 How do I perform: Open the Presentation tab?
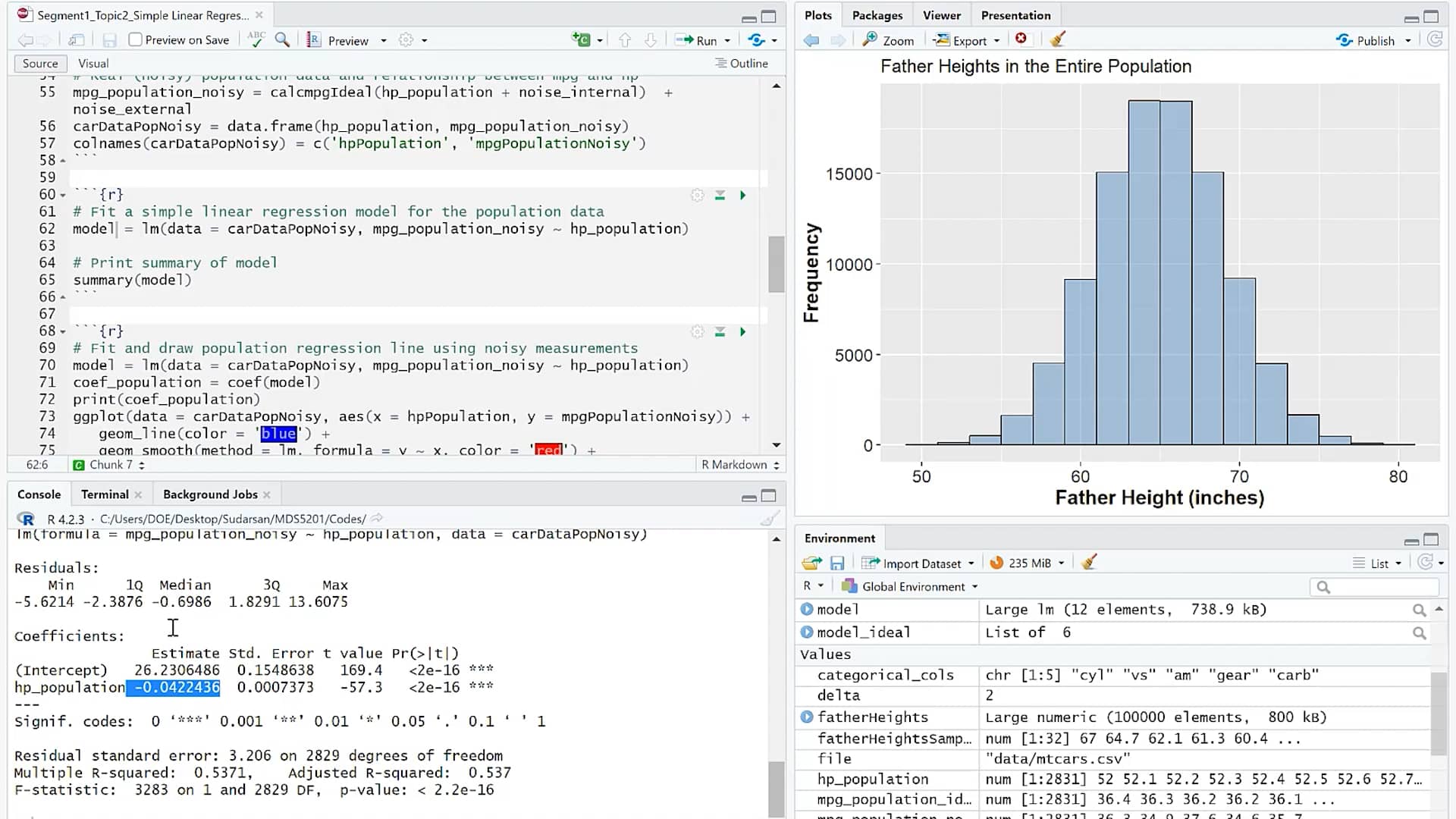point(1015,15)
